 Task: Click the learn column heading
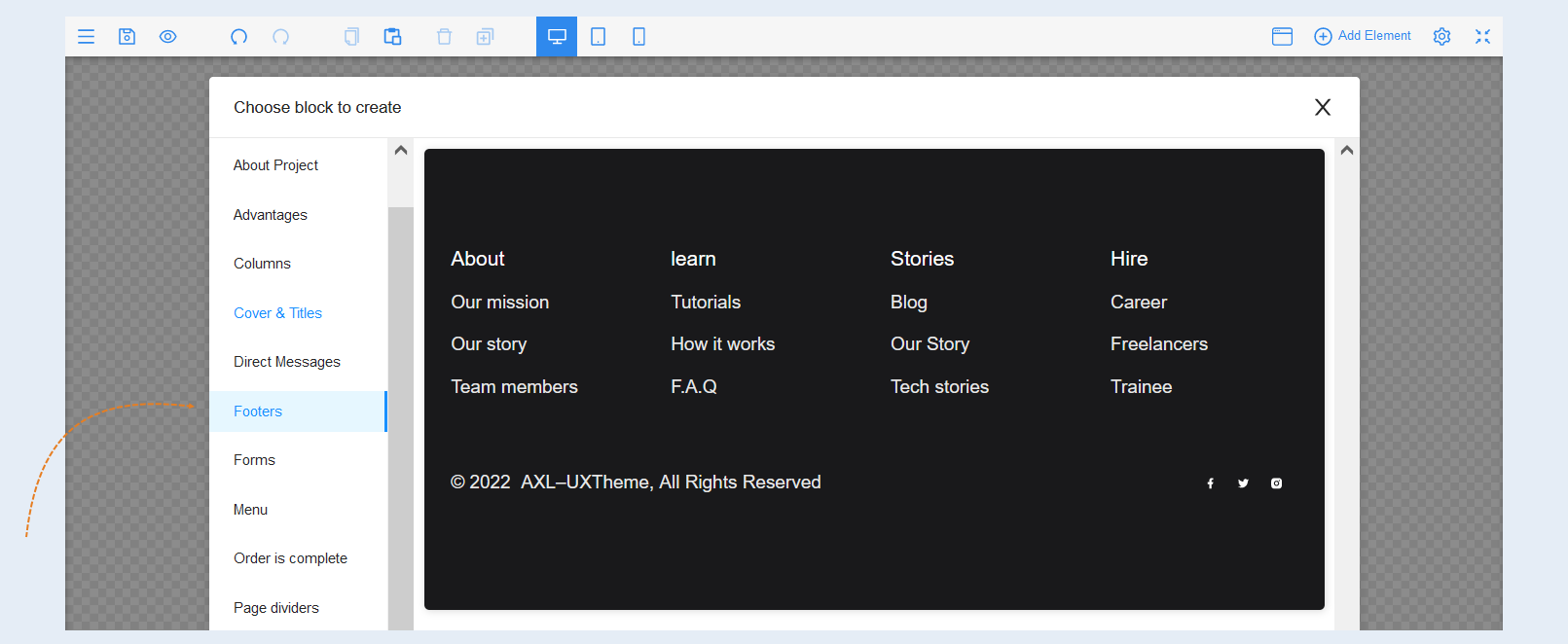[693, 259]
